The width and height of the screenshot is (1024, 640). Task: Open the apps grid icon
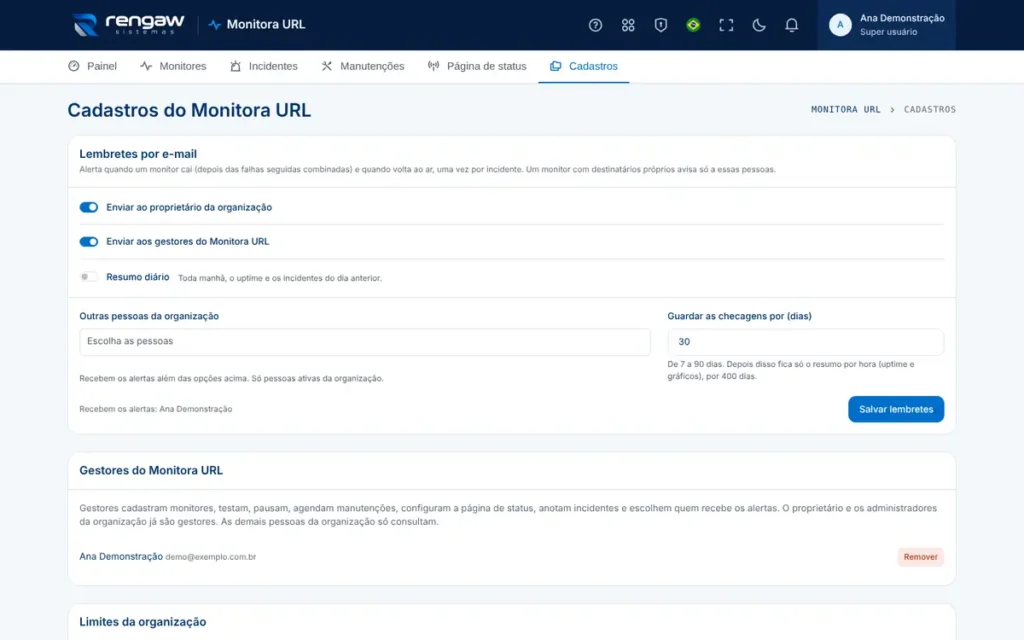coord(628,25)
